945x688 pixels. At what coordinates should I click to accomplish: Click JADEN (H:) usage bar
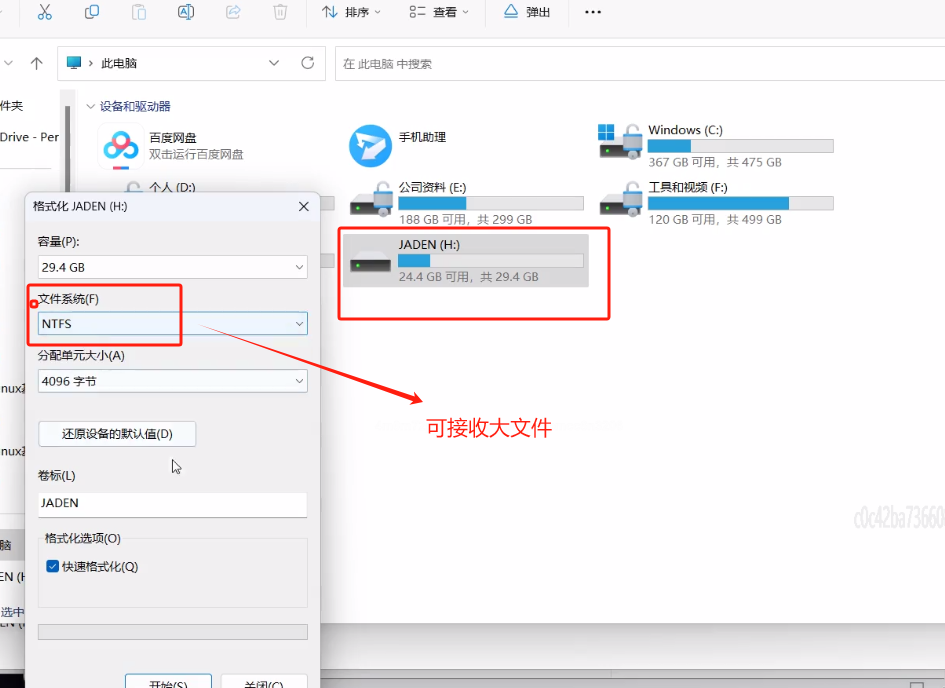(x=491, y=261)
